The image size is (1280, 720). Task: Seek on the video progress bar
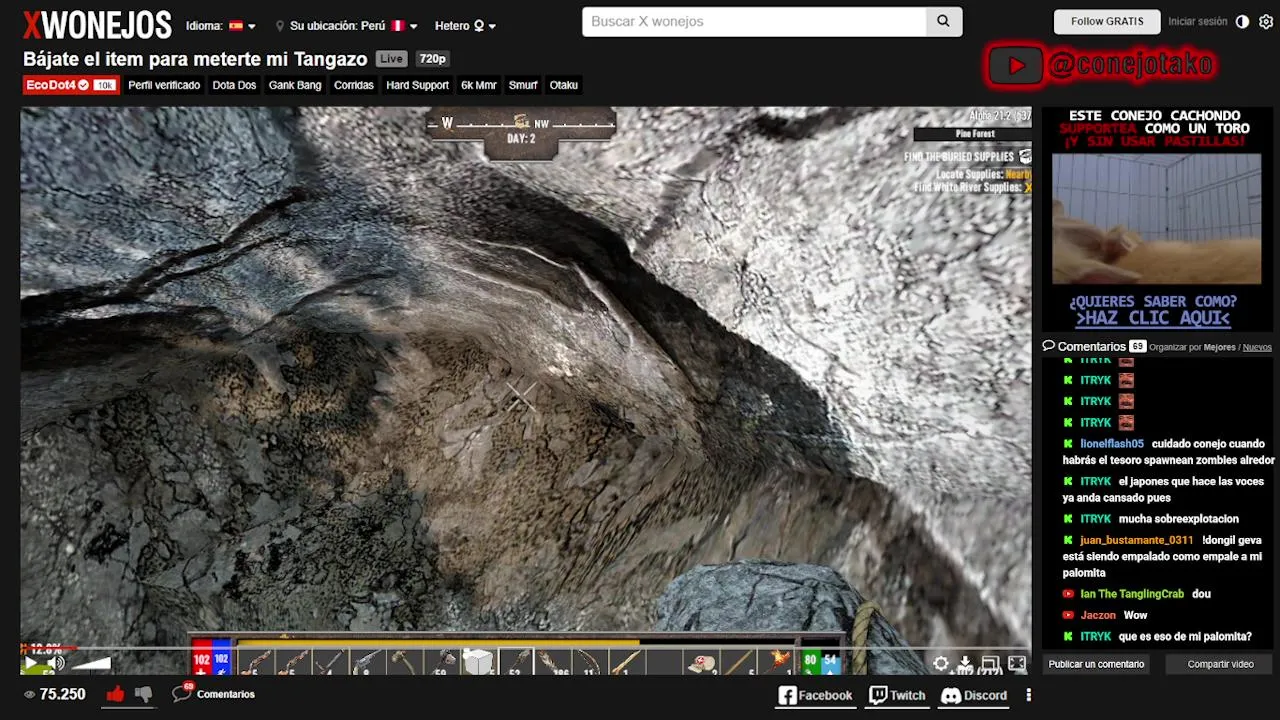[x=525, y=648]
